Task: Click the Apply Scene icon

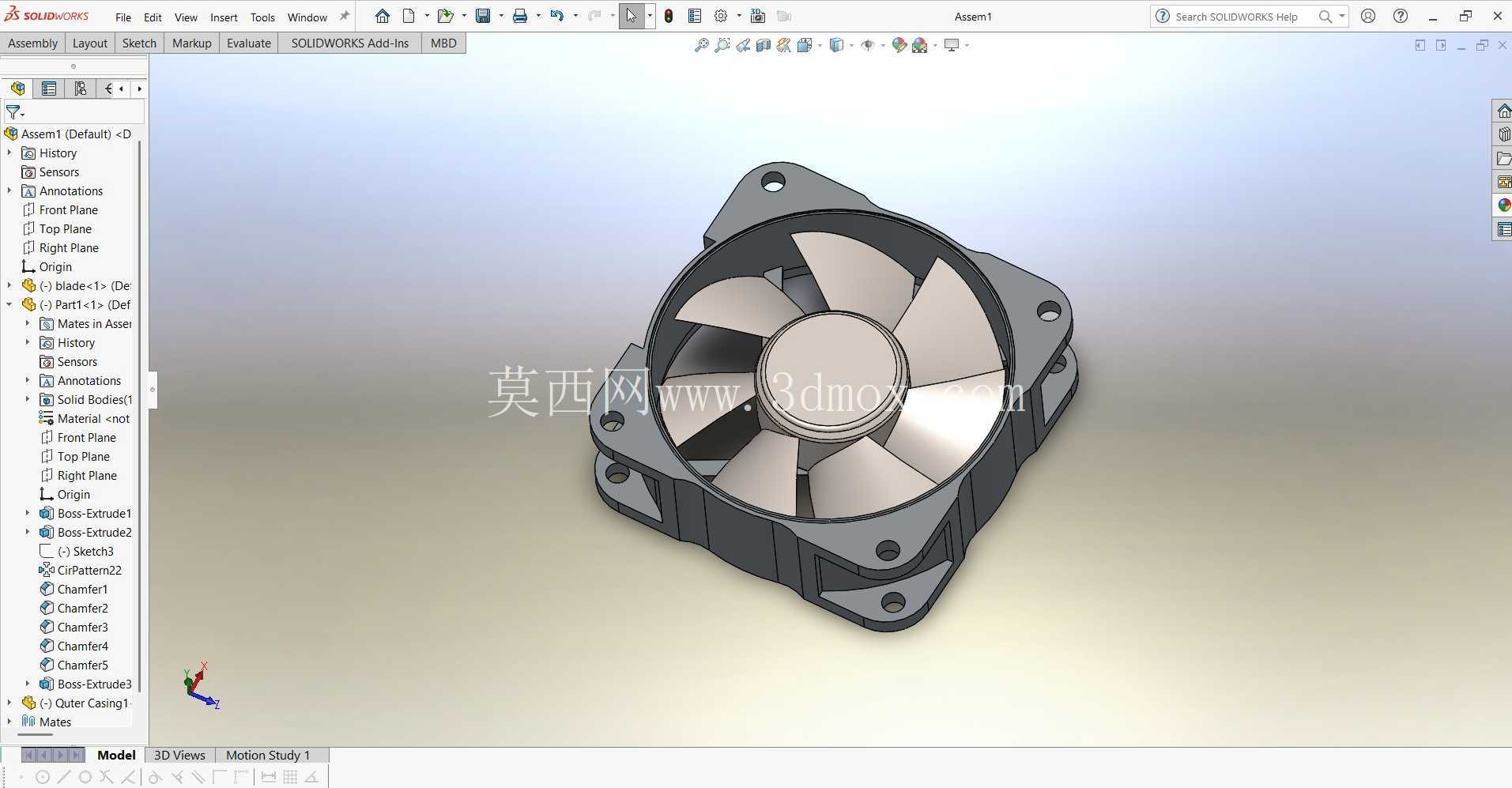Action: [x=919, y=45]
